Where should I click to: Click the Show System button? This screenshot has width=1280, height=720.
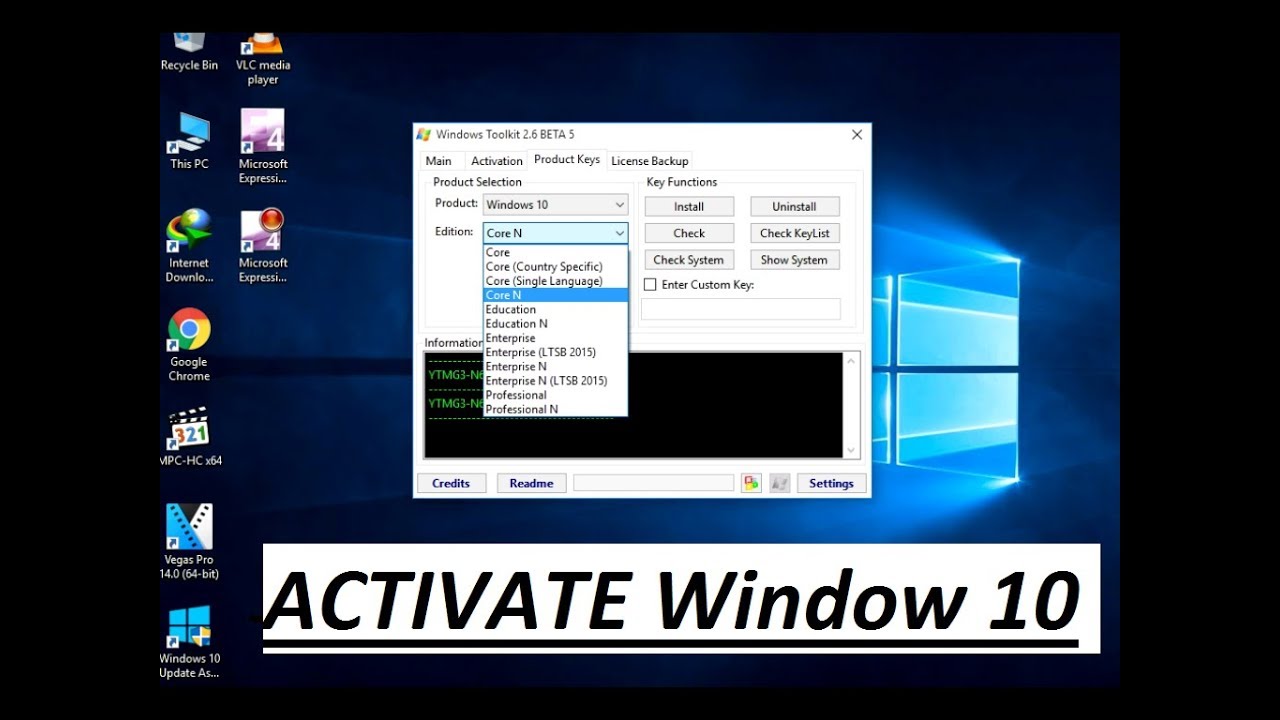(794, 260)
